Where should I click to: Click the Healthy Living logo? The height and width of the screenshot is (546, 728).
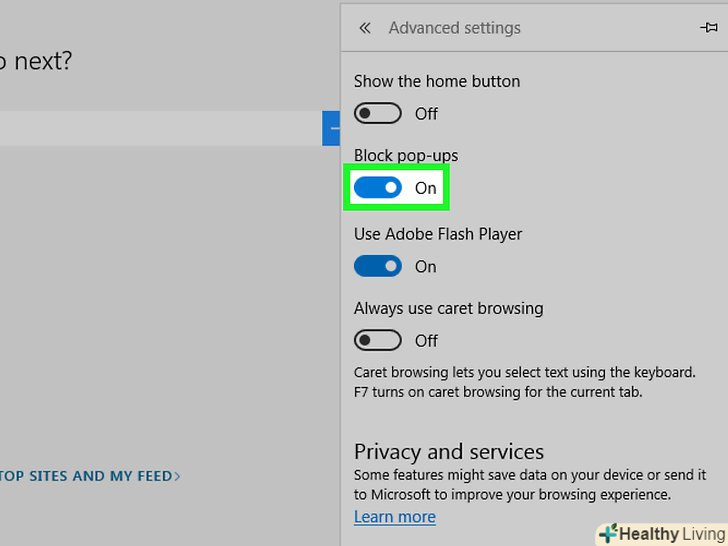[662, 534]
